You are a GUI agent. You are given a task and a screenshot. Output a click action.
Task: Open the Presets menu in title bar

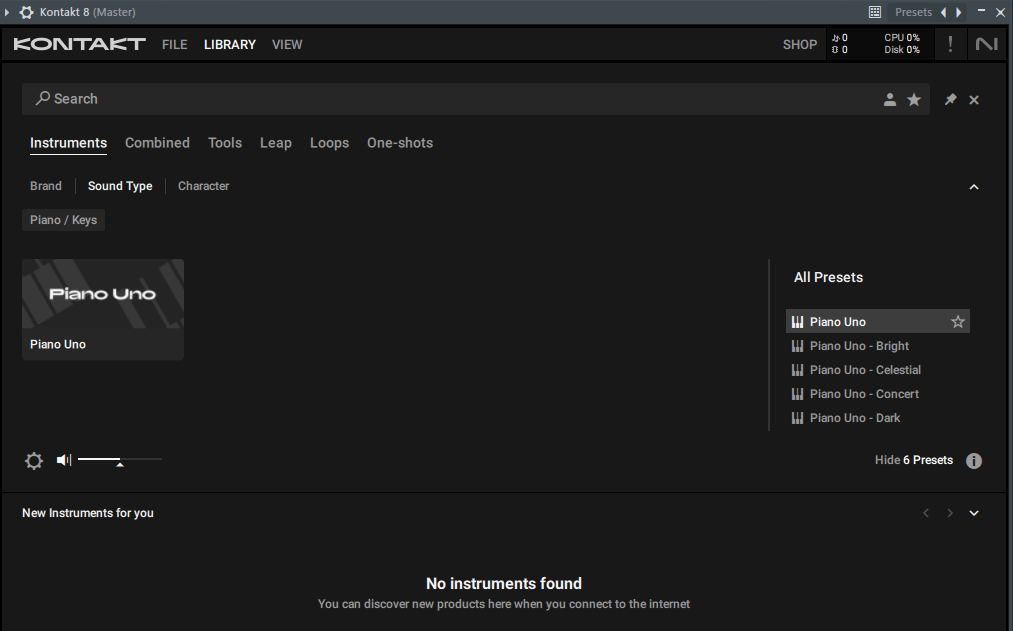(913, 12)
